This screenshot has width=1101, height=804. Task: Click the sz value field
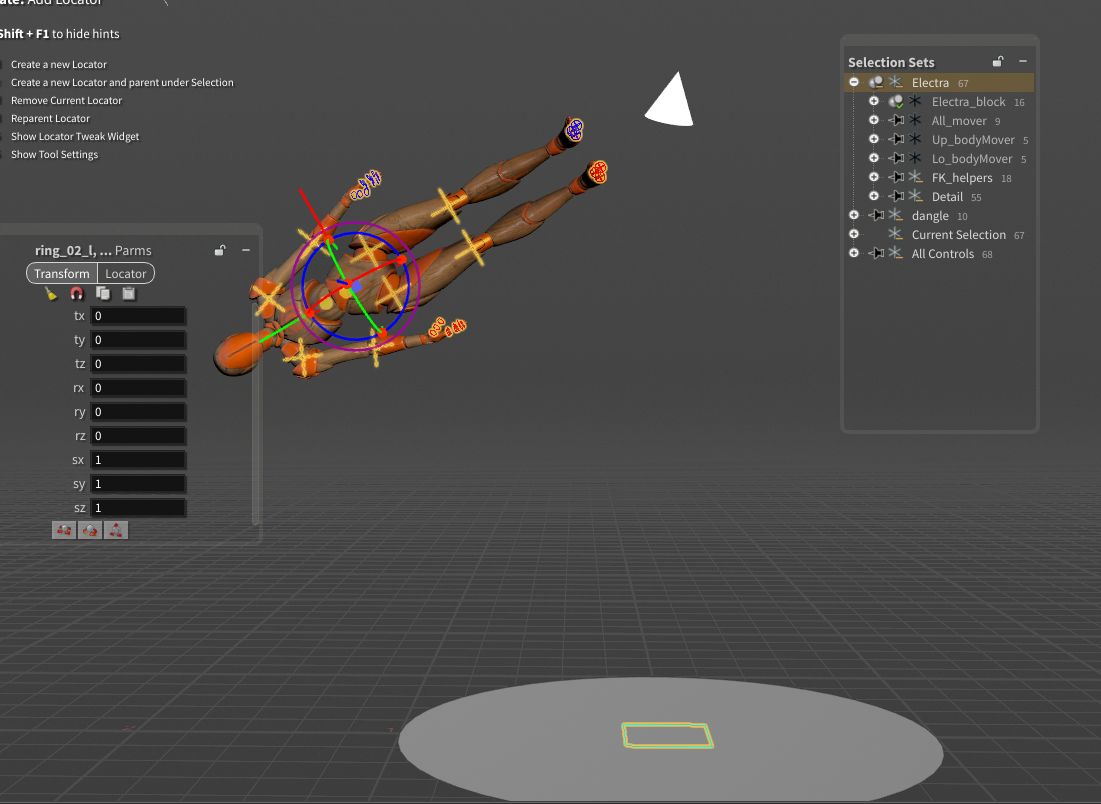tap(138, 508)
